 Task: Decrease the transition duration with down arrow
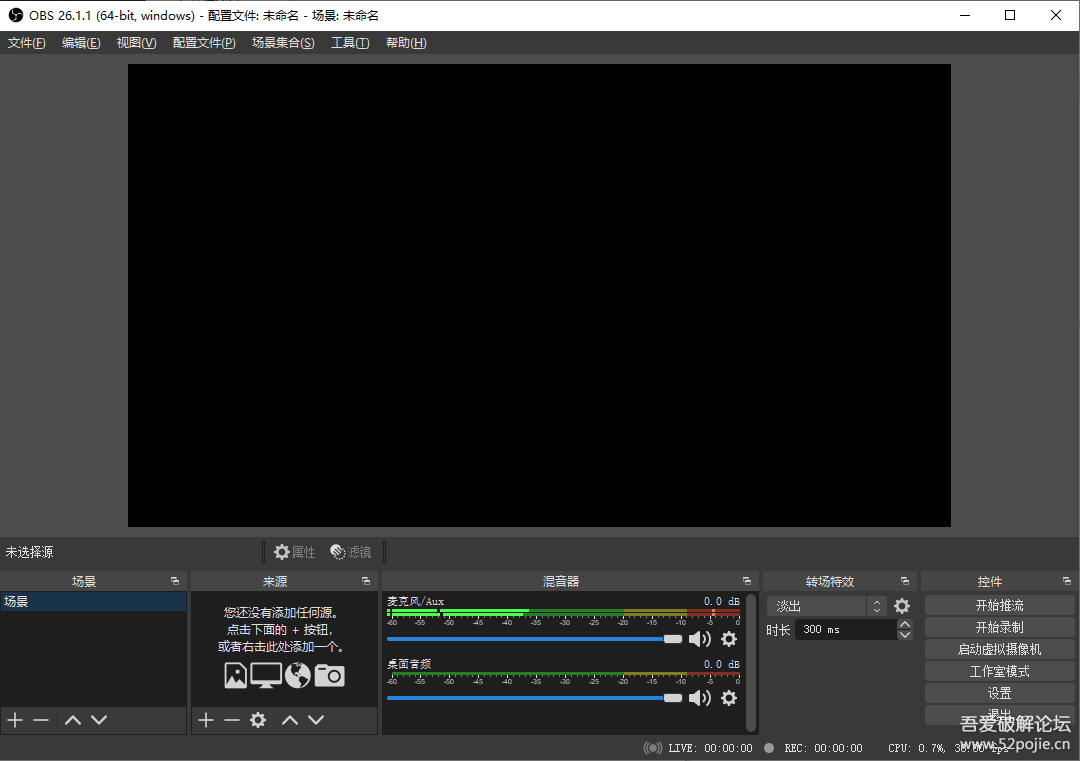pyautogui.click(x=905, y=634)
